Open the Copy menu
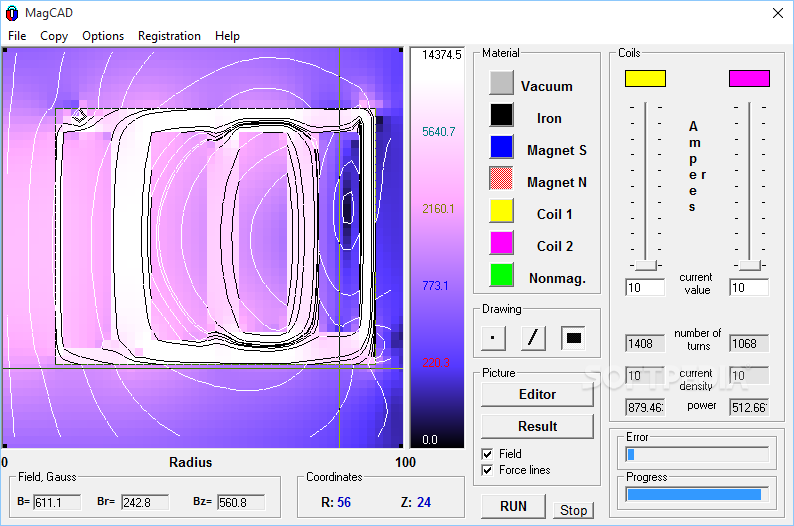794x526 pixels. (x=54, y=36)
